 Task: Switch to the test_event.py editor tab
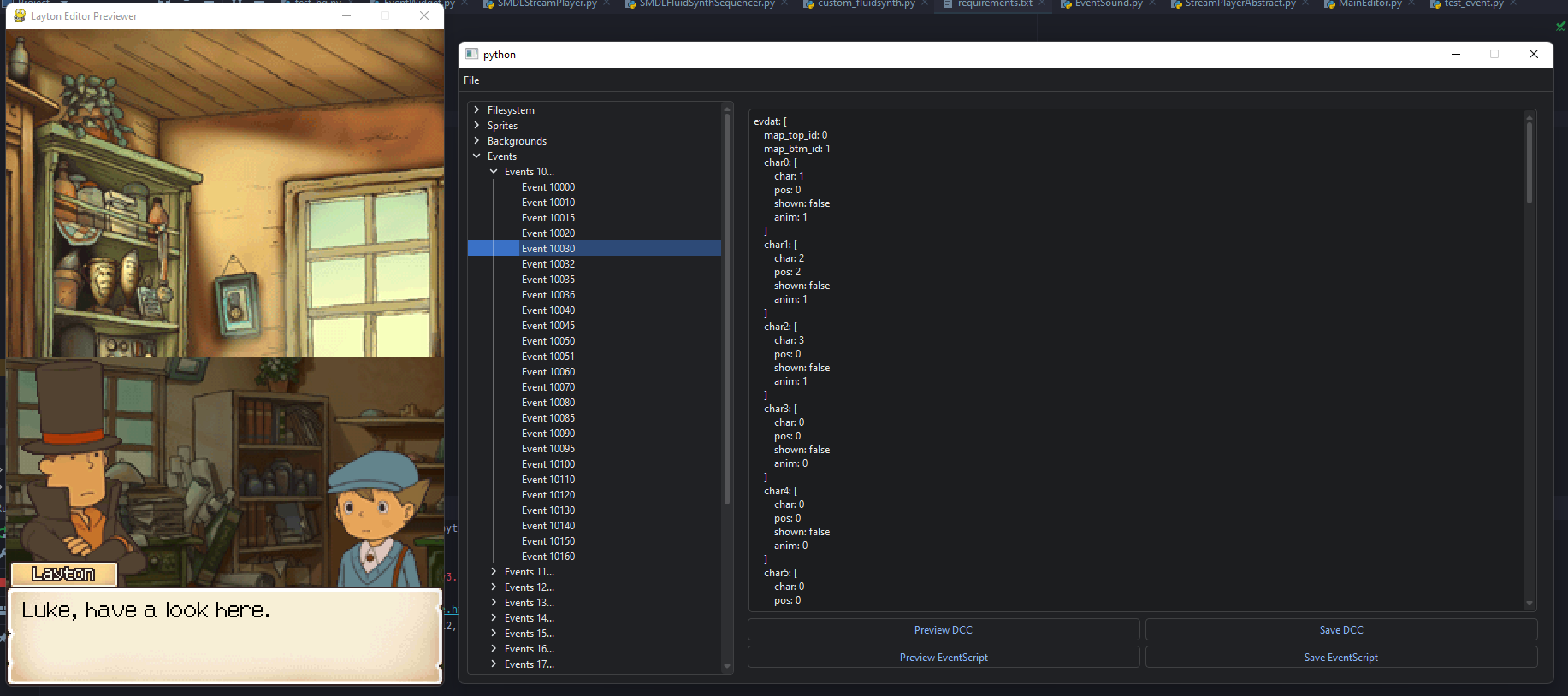point(1473,4)
